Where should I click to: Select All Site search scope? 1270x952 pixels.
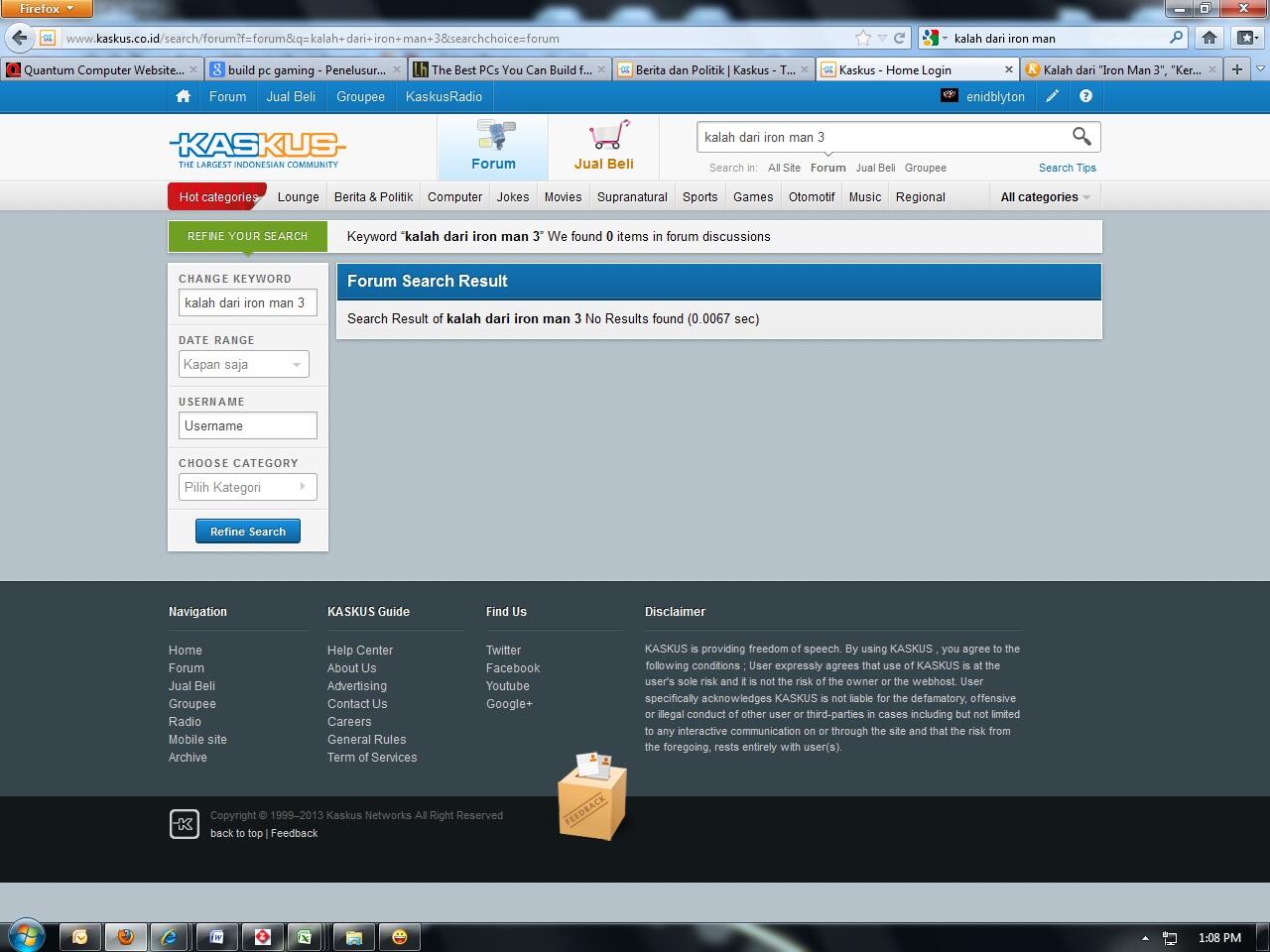tap(784, 168)
